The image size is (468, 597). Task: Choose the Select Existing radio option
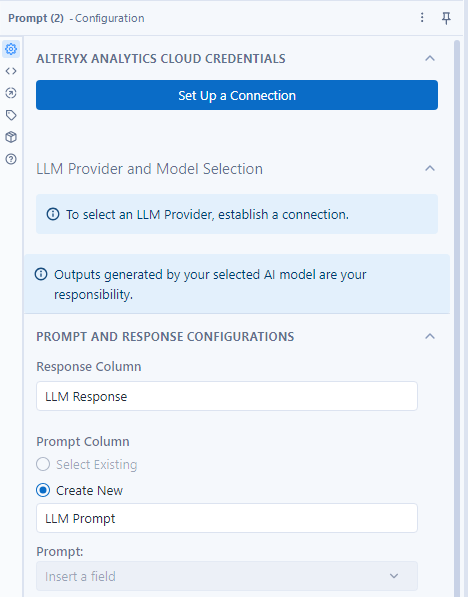click(43, 464)
